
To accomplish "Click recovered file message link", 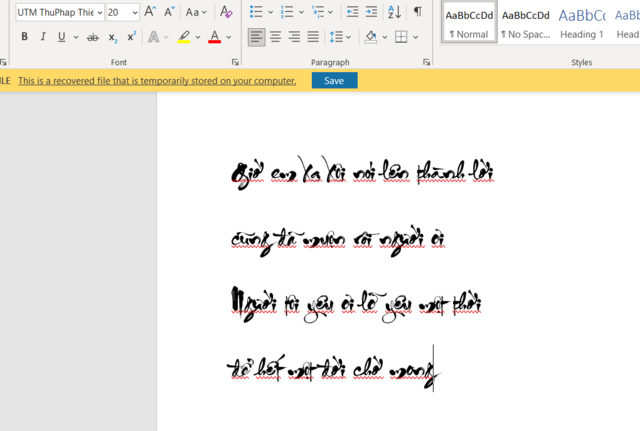I will pos(157,81).
